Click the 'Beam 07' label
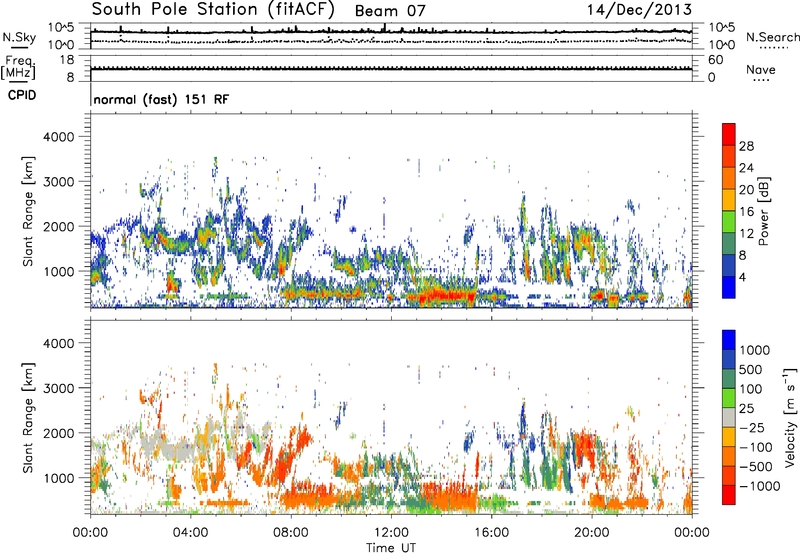Viewport: 800px width, 554px height. 390,11
